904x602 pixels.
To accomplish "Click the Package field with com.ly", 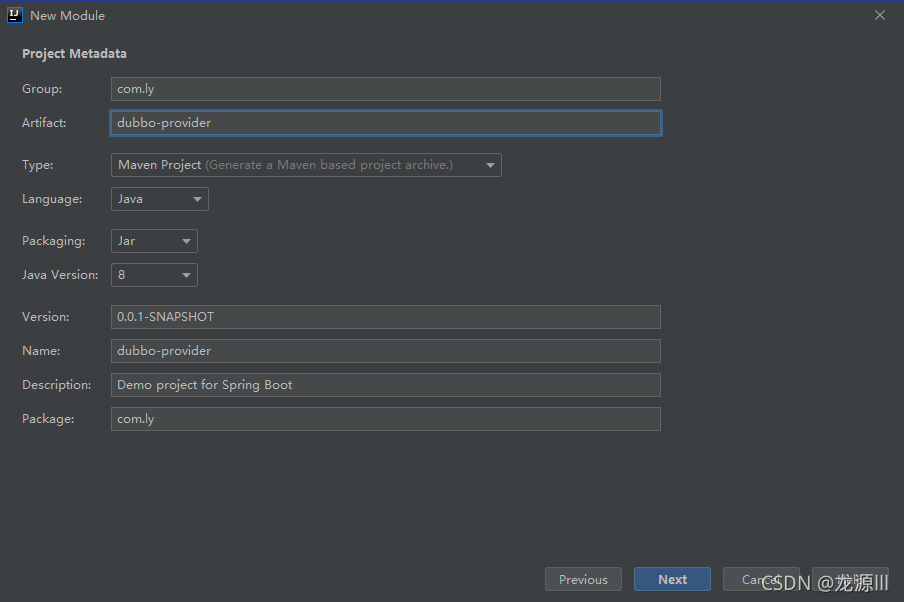I will pyautogui.click(x=386, y=419).
